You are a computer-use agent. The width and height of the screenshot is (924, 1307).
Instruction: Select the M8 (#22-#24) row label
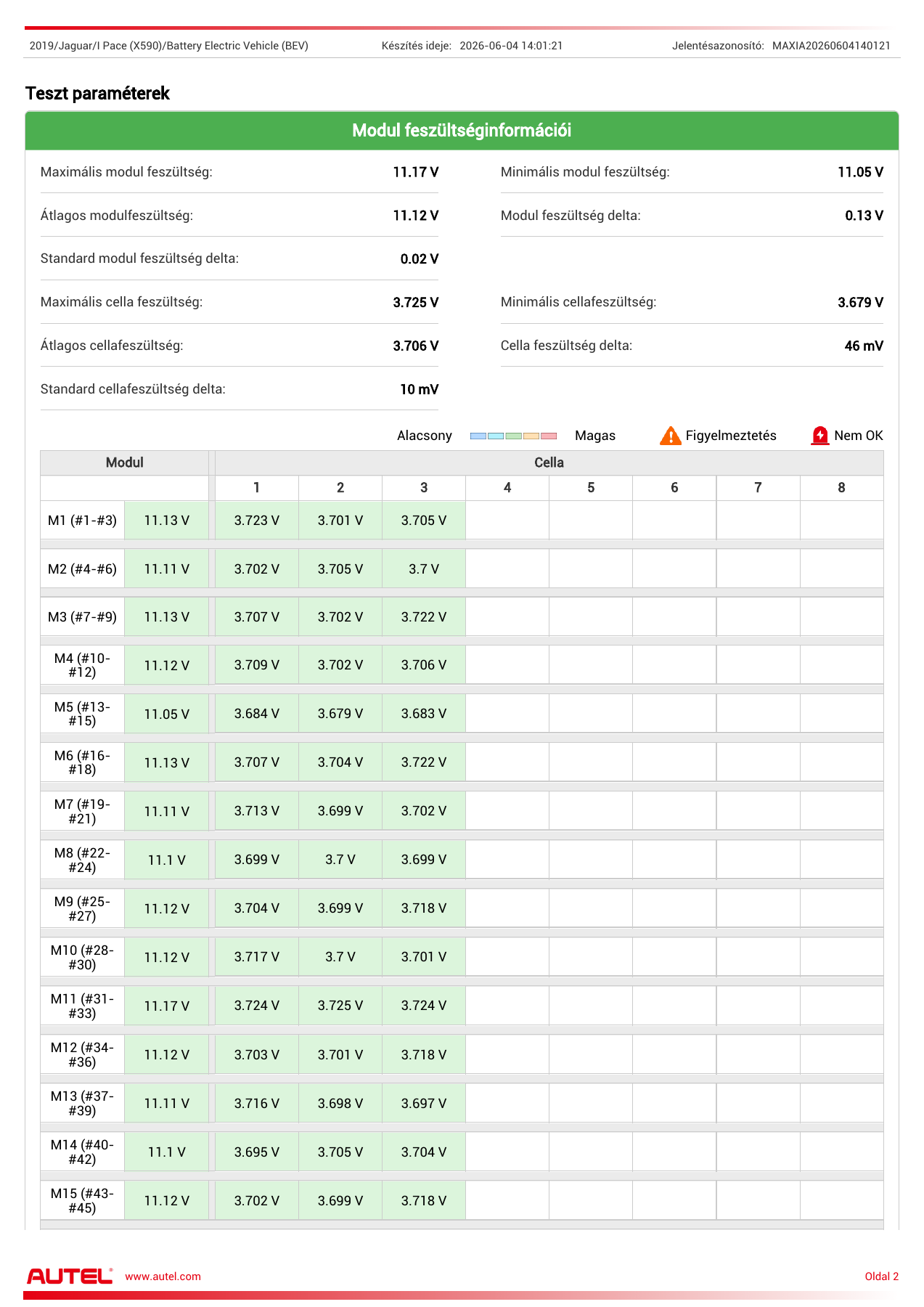83,860
